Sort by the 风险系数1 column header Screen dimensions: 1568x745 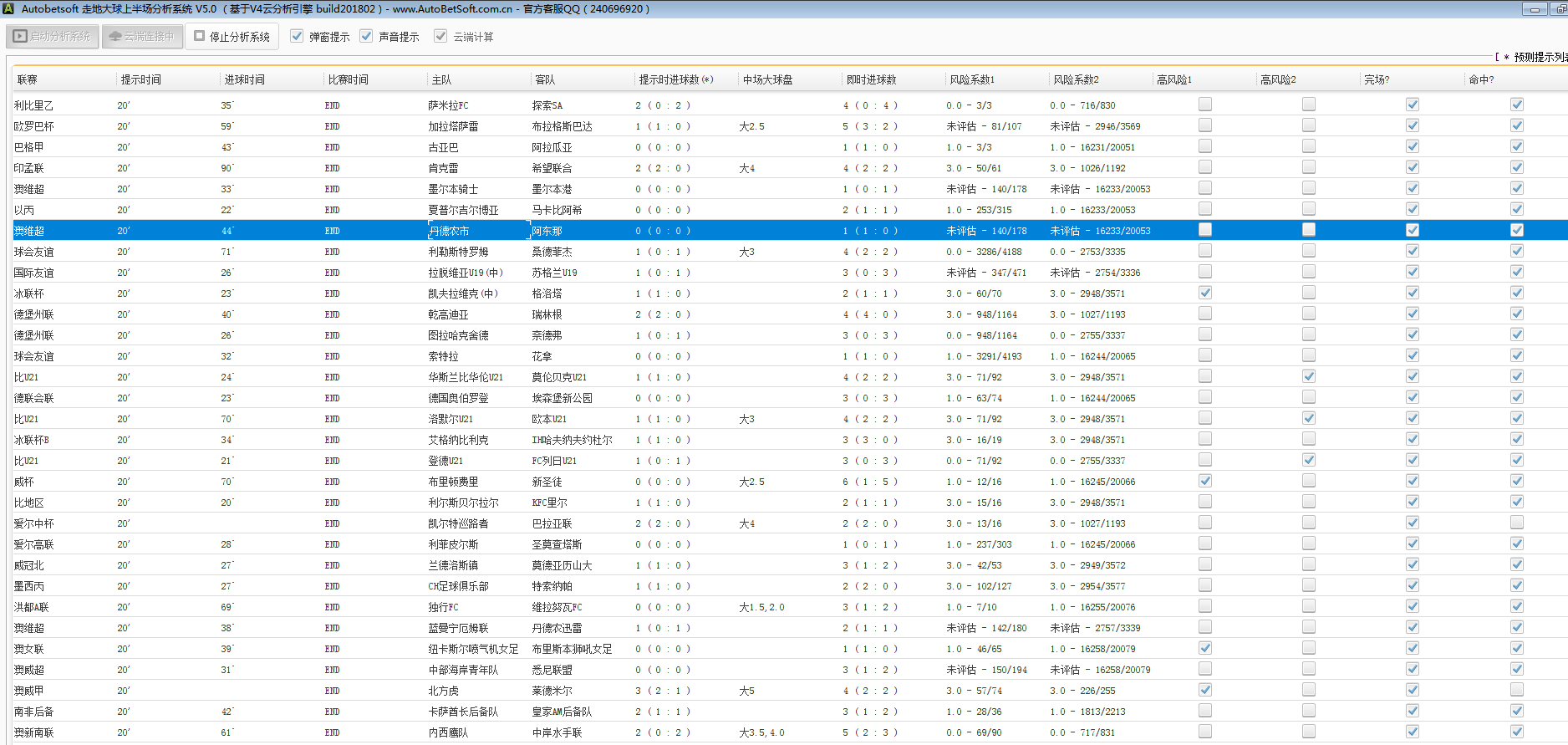coord(972,79)
